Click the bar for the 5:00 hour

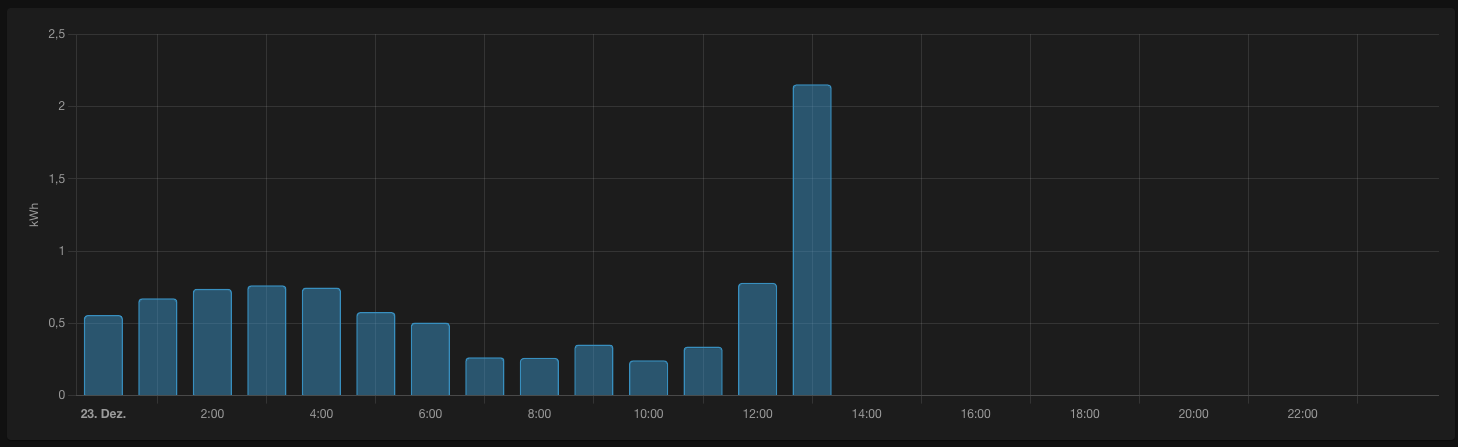coord(376,354)
